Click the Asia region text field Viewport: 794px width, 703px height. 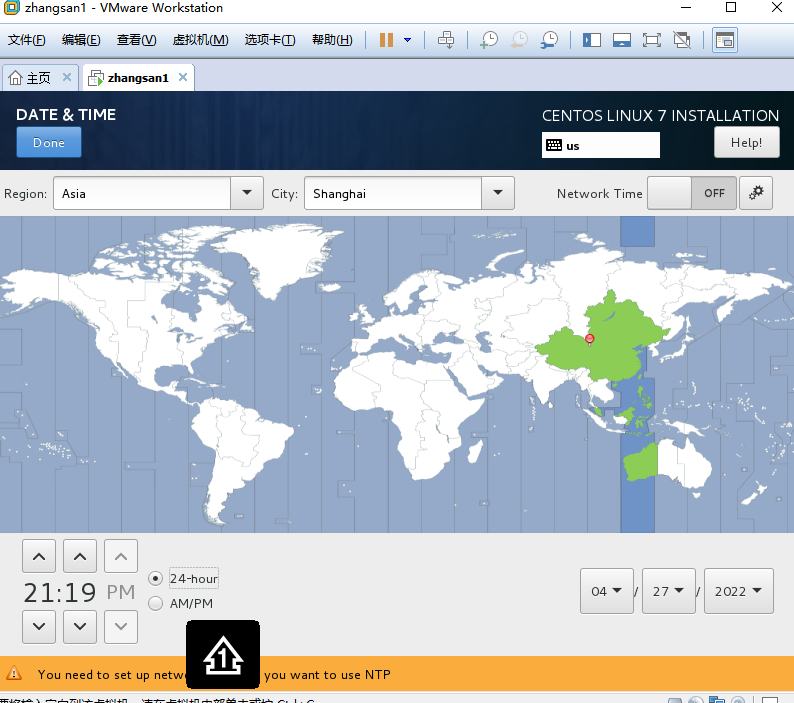142,193
